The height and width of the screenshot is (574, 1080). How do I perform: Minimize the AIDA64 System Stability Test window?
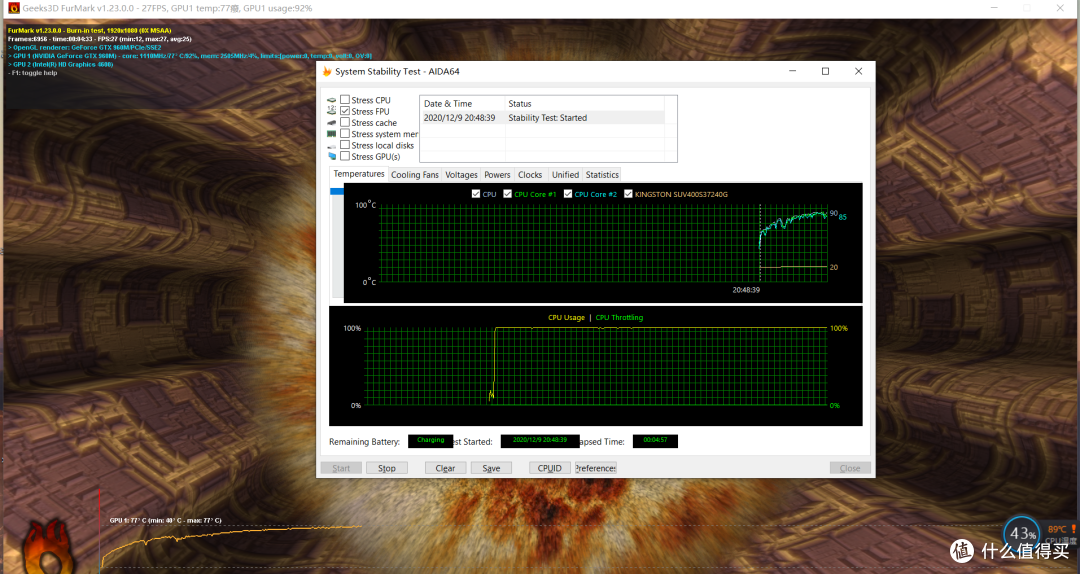[x=793, y=71]
